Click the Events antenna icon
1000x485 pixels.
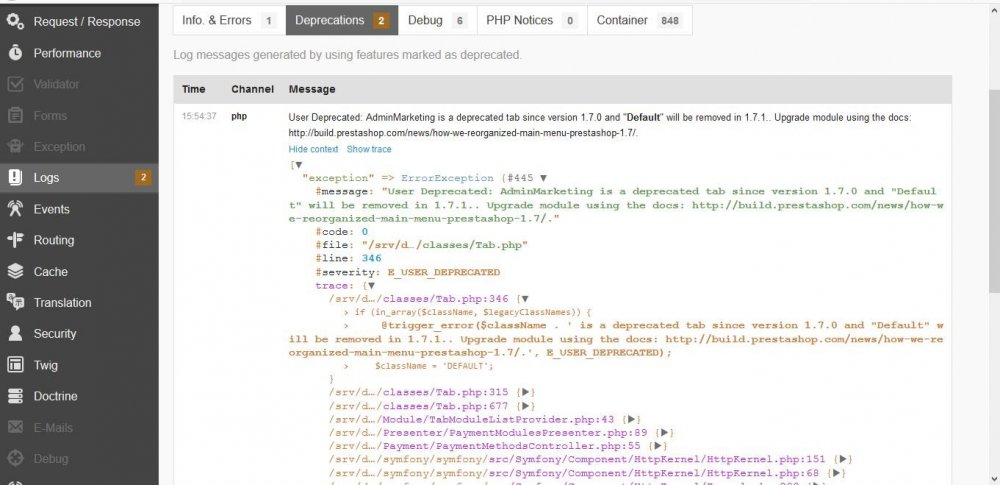point(15,209)
